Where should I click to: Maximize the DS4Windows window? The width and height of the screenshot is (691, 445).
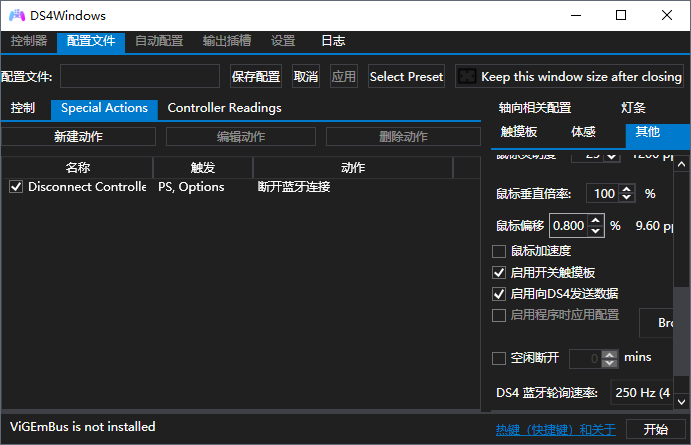621,15
